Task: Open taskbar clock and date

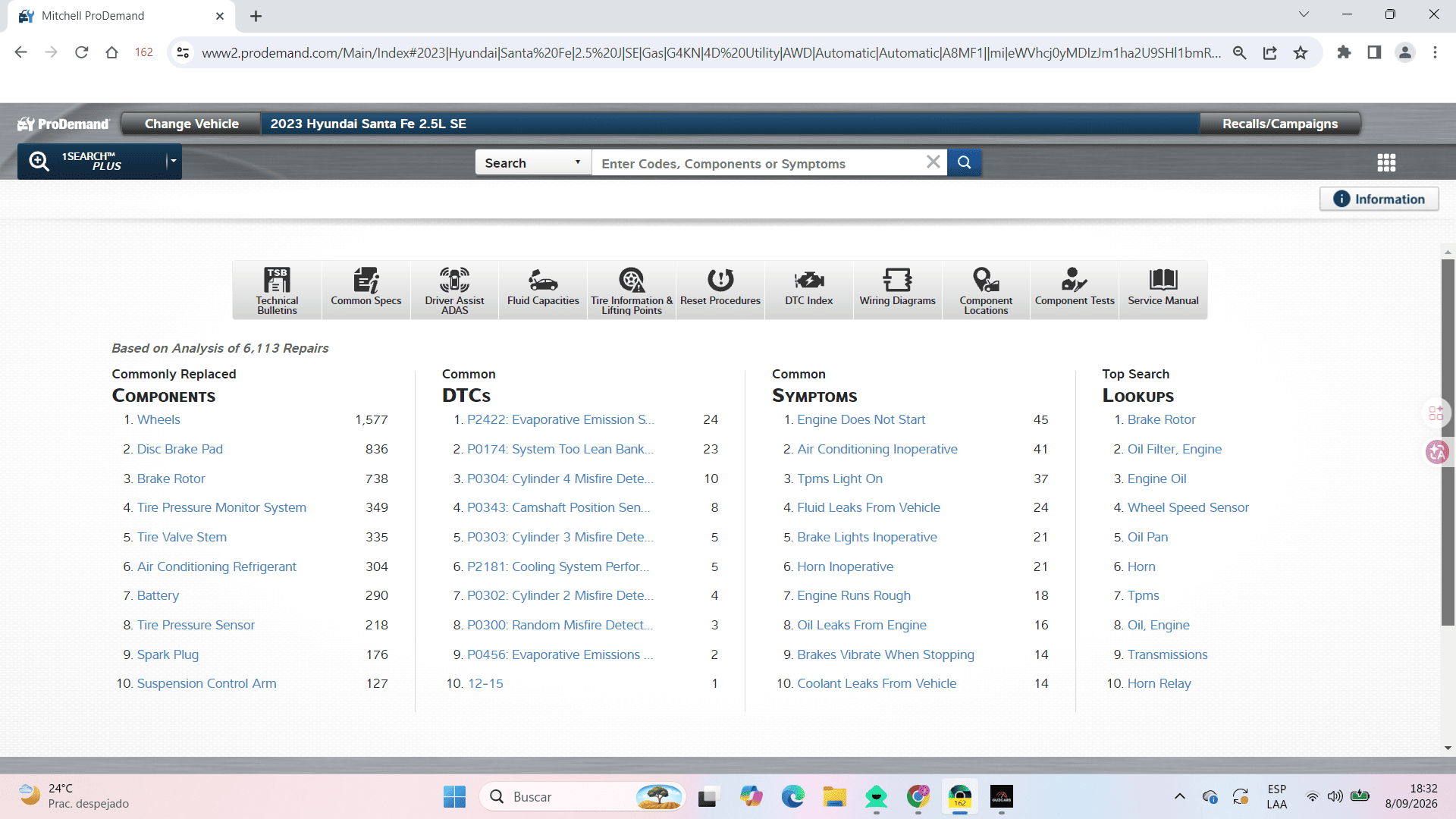Action: coord(1411,796)
